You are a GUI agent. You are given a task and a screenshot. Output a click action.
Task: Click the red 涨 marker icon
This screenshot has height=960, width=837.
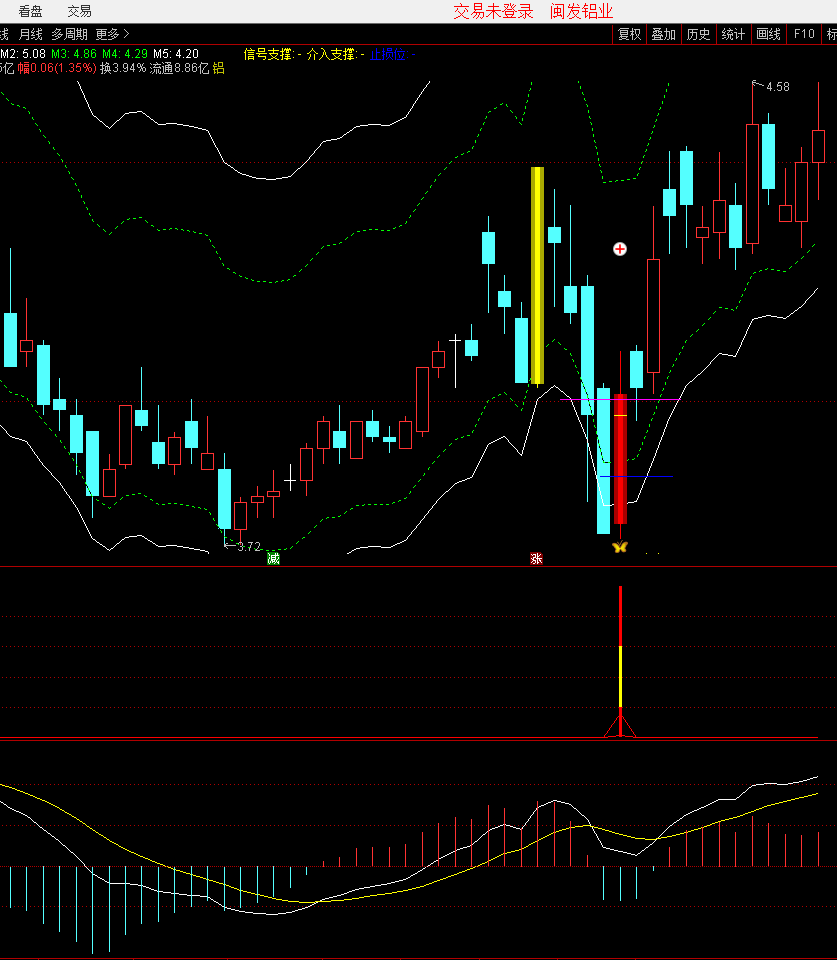(537, 558)
